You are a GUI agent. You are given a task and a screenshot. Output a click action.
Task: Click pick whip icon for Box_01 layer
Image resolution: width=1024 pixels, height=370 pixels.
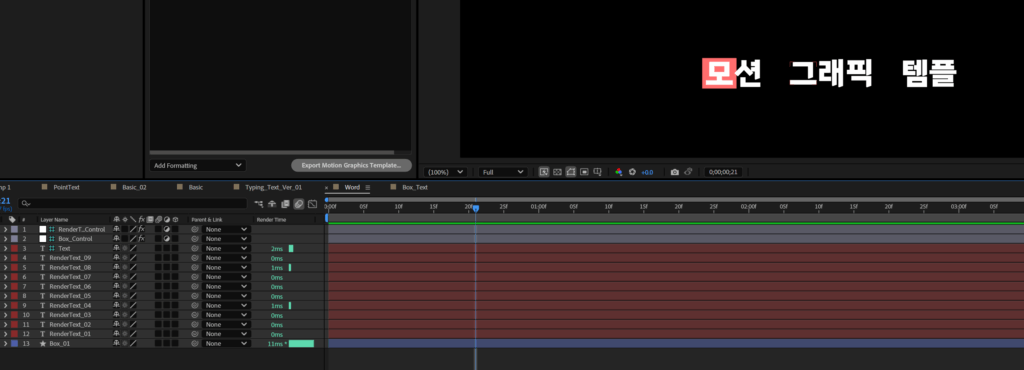point(195,343)
